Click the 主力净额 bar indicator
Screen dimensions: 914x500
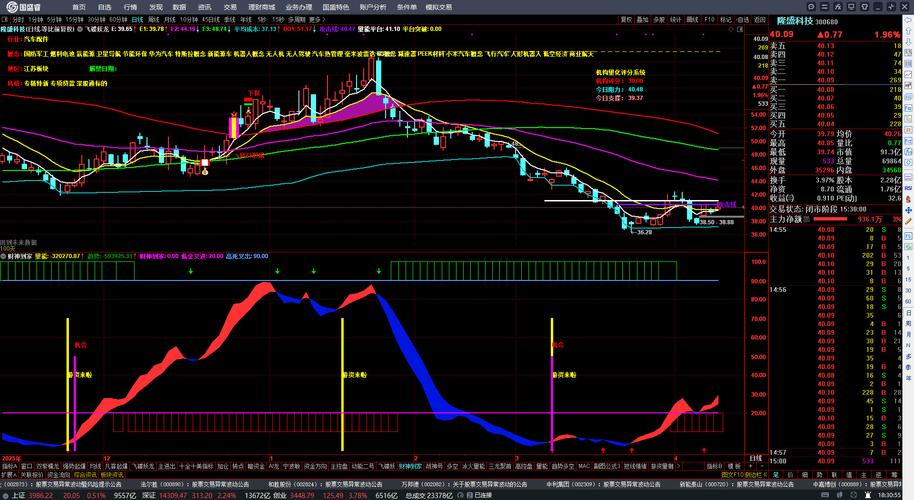830,219
